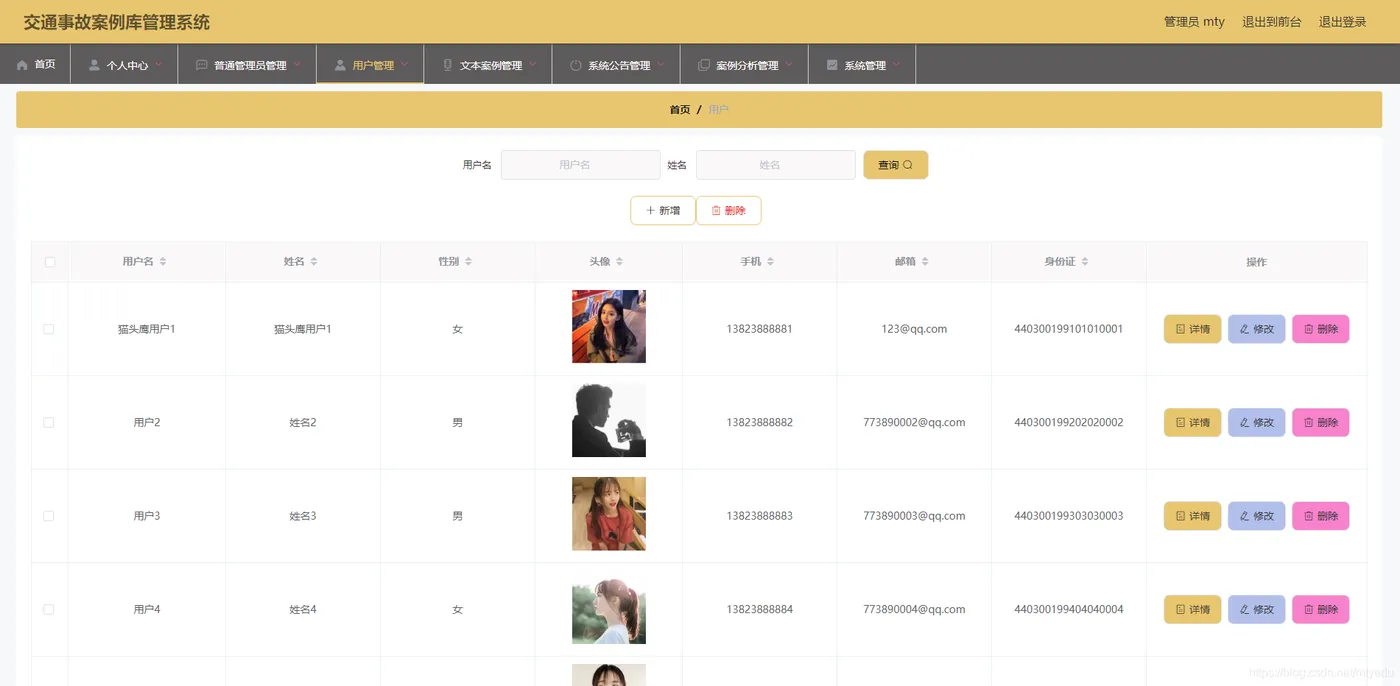Click phone cell 13823888883
The width and height of the screenshot is (1400, 686).
pos(760,516)
